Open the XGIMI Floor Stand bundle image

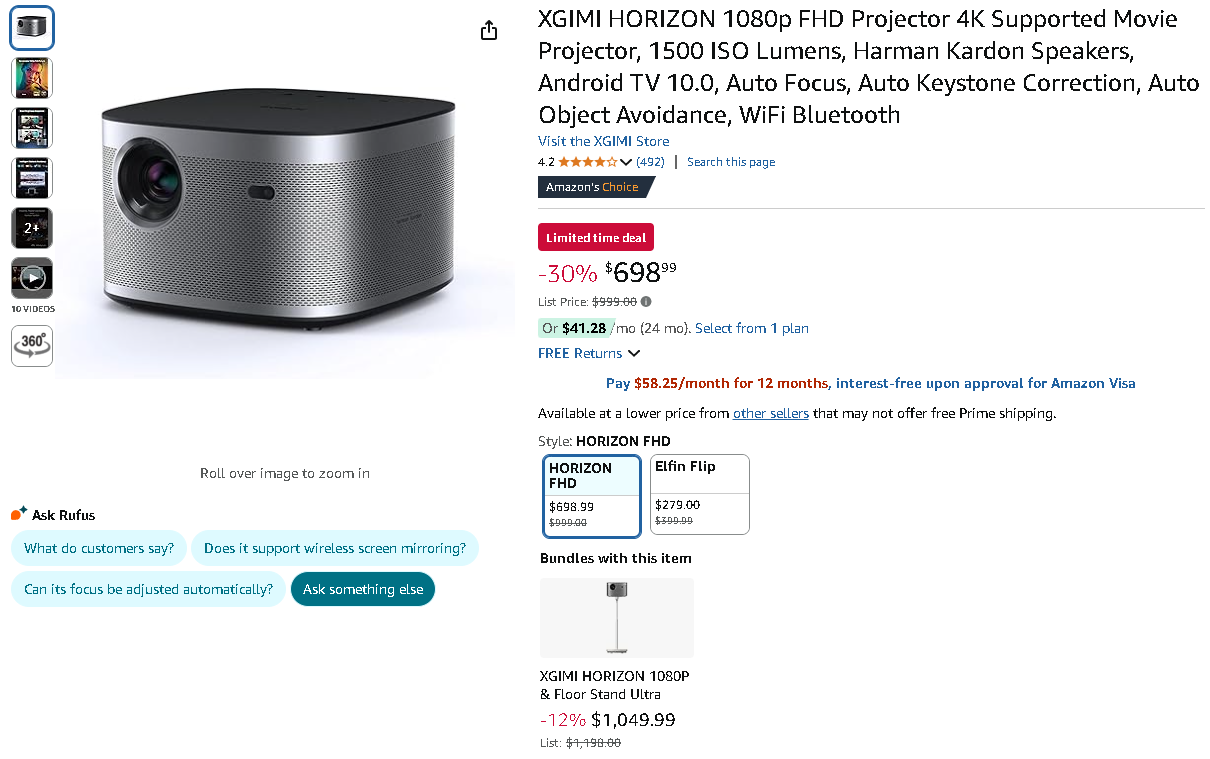616,617
